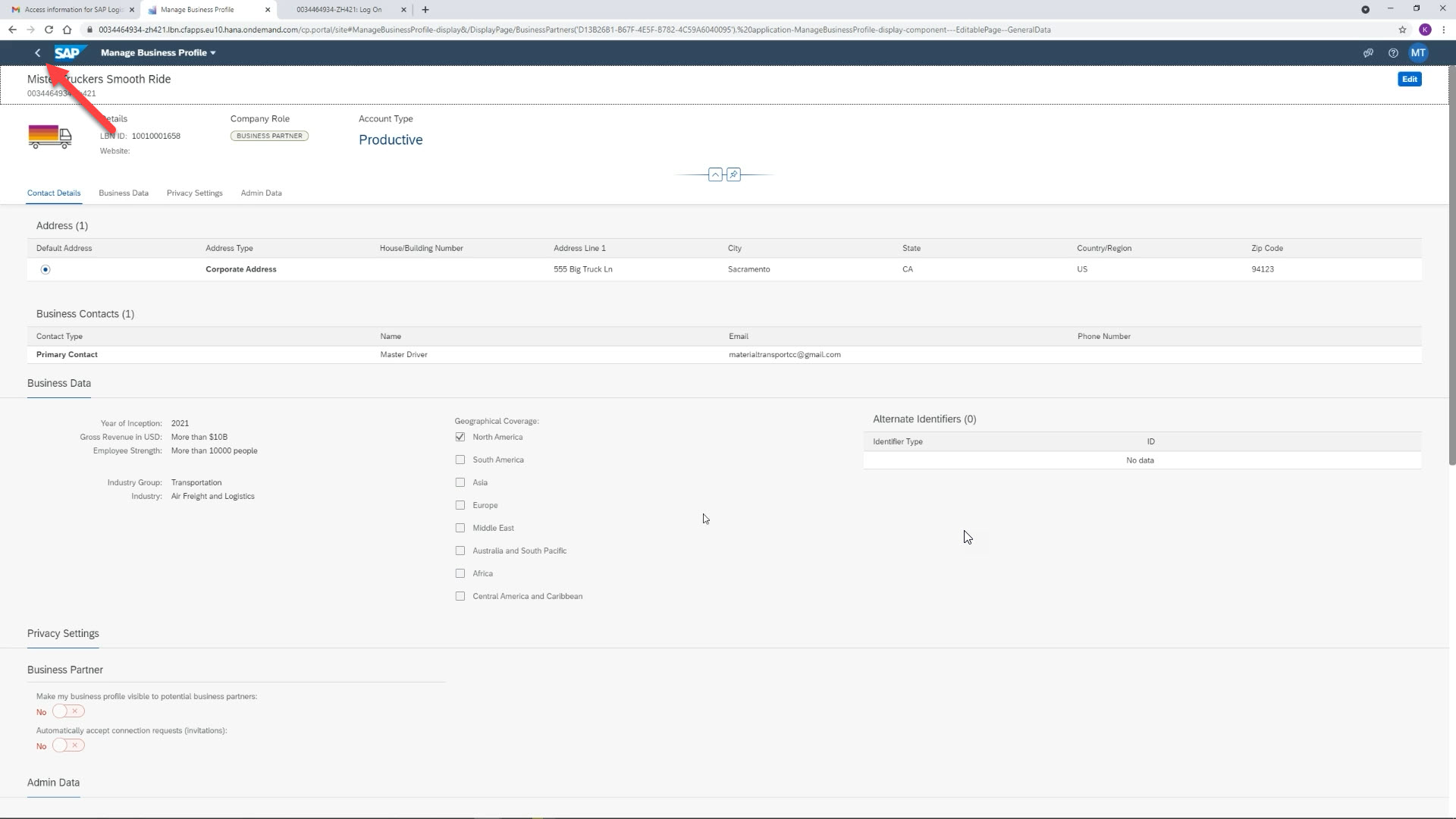Screen dimensions: 1456x819
Task: Click the Chrome recording indicator icon
Action: 1365,10
